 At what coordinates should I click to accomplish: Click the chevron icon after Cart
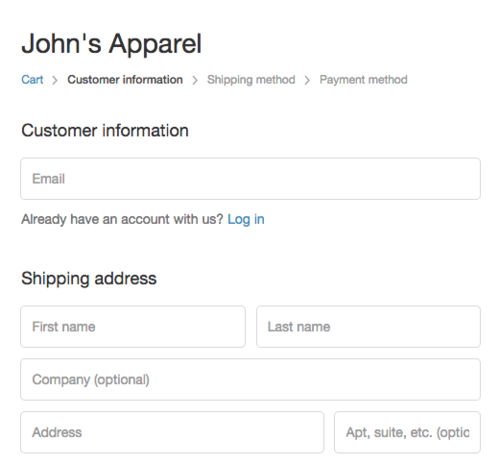coord(55,80)
